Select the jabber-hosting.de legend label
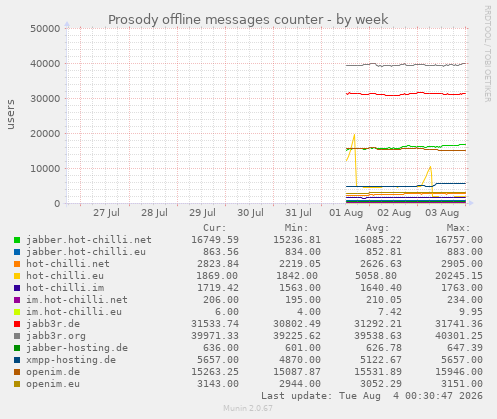This screenshot has width=497, height=419. [77, 348]
